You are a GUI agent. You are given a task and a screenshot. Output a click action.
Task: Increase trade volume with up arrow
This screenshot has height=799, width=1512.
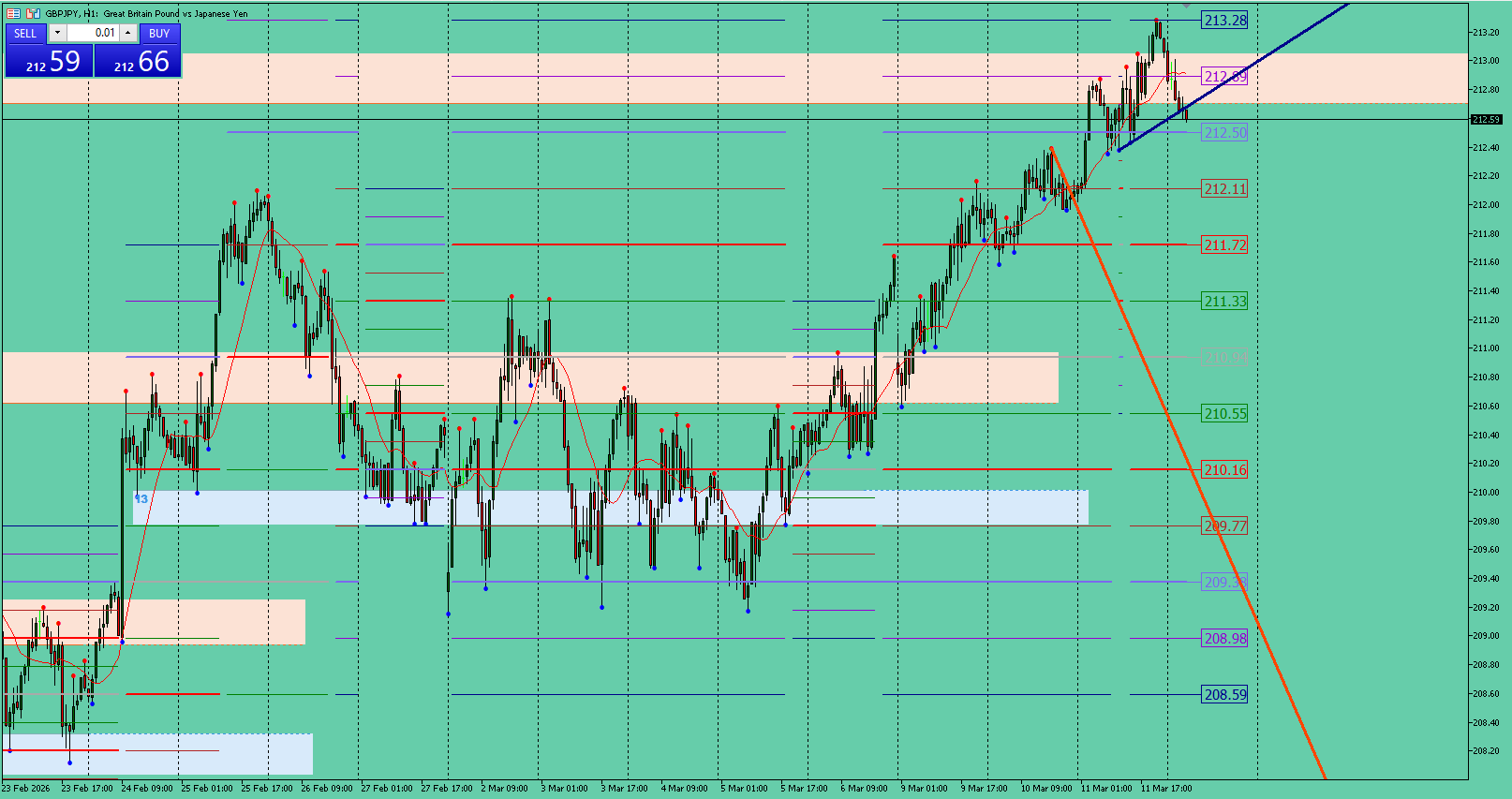(128, 33)
